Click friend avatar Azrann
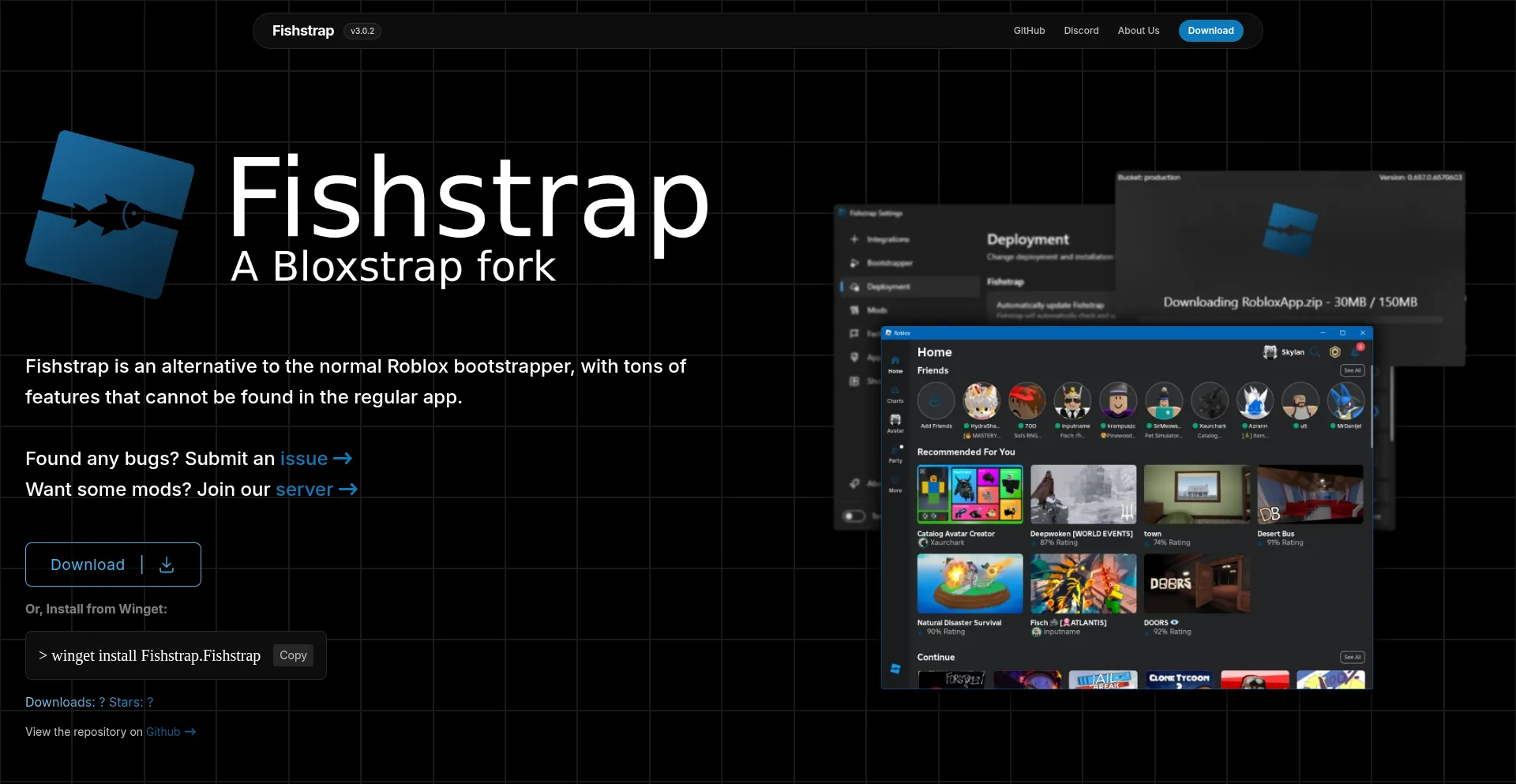Viewport: 1516px width, 784px height. coord(1255,401)
